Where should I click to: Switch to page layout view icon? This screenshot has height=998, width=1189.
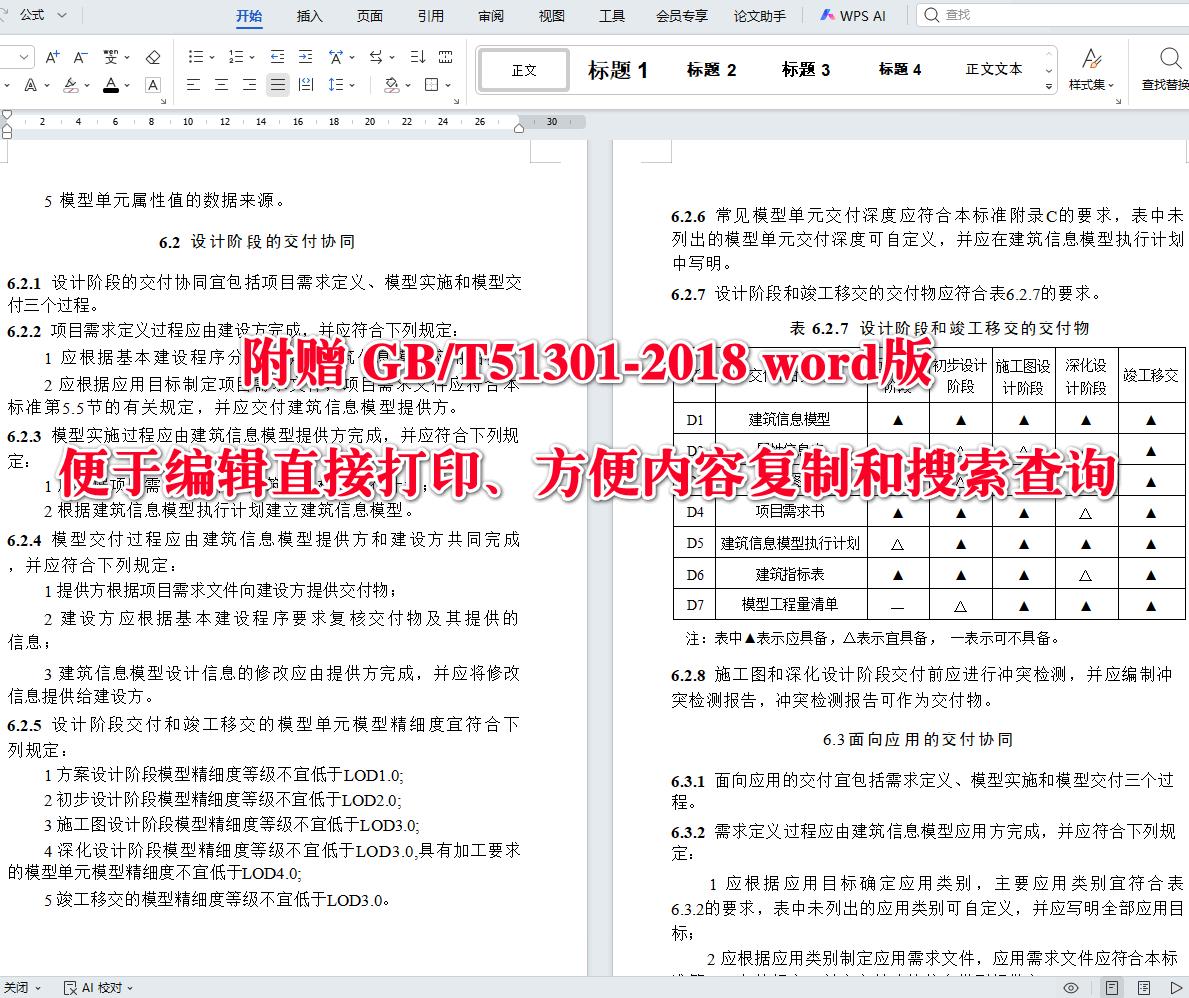pos(1112,987)
